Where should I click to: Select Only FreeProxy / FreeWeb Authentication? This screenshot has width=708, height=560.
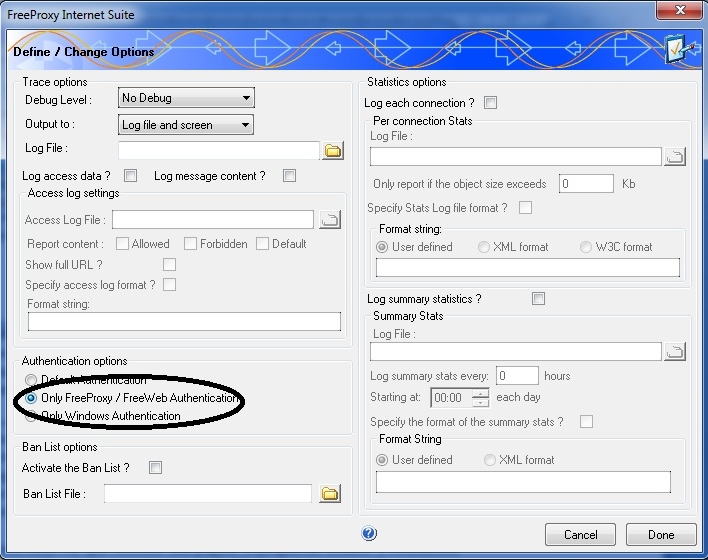(x=31, y=398)
